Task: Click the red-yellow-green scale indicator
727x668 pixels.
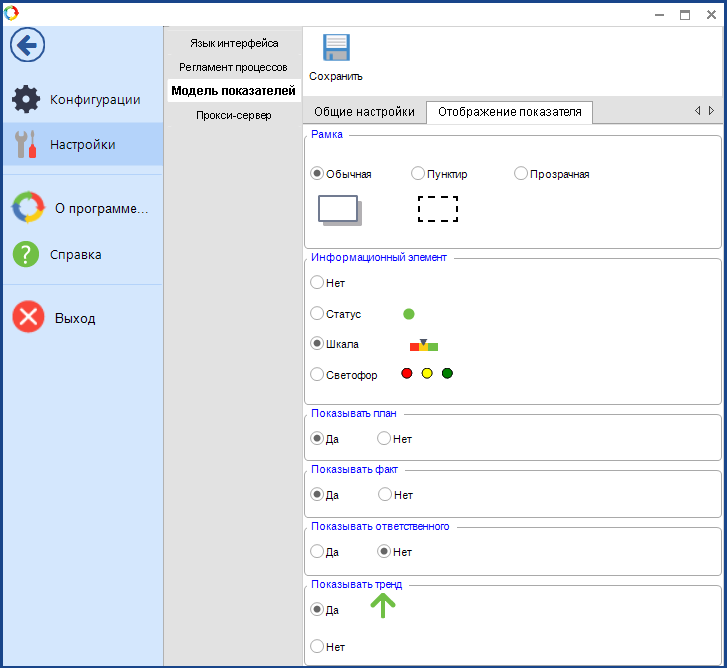Action: coord(424,345)
